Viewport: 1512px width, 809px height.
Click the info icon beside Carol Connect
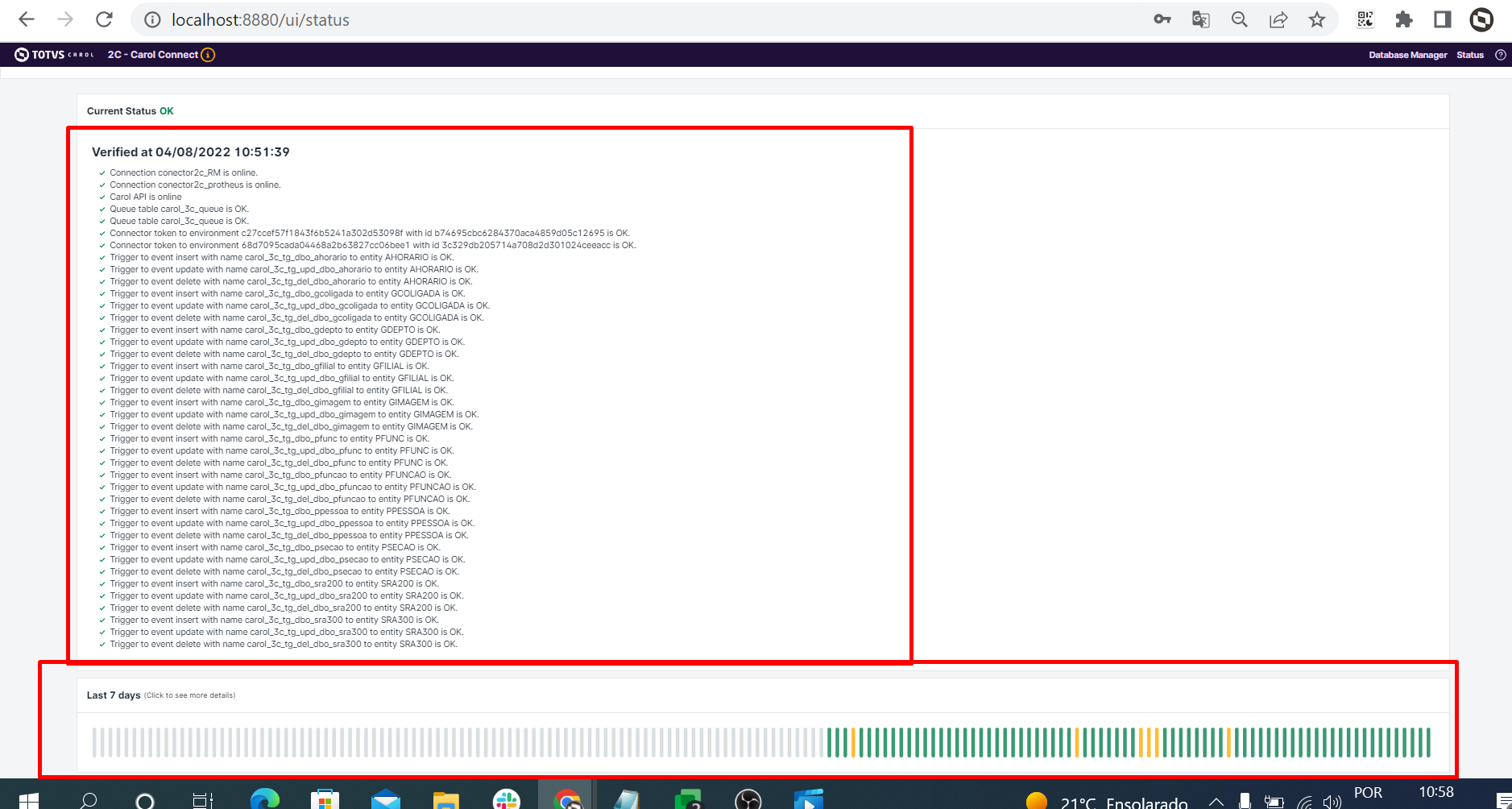pyautogui.click(x=208, y=55)
